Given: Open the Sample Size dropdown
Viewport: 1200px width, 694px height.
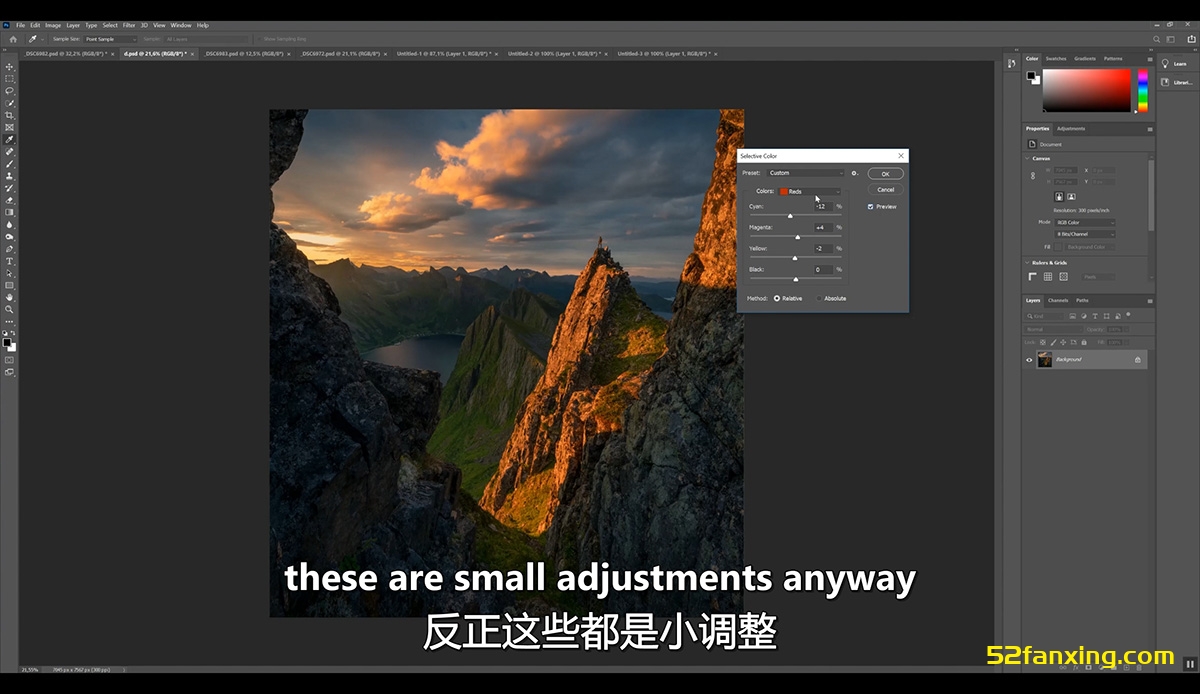Looking at the screenshot, I should click(111, 39).
